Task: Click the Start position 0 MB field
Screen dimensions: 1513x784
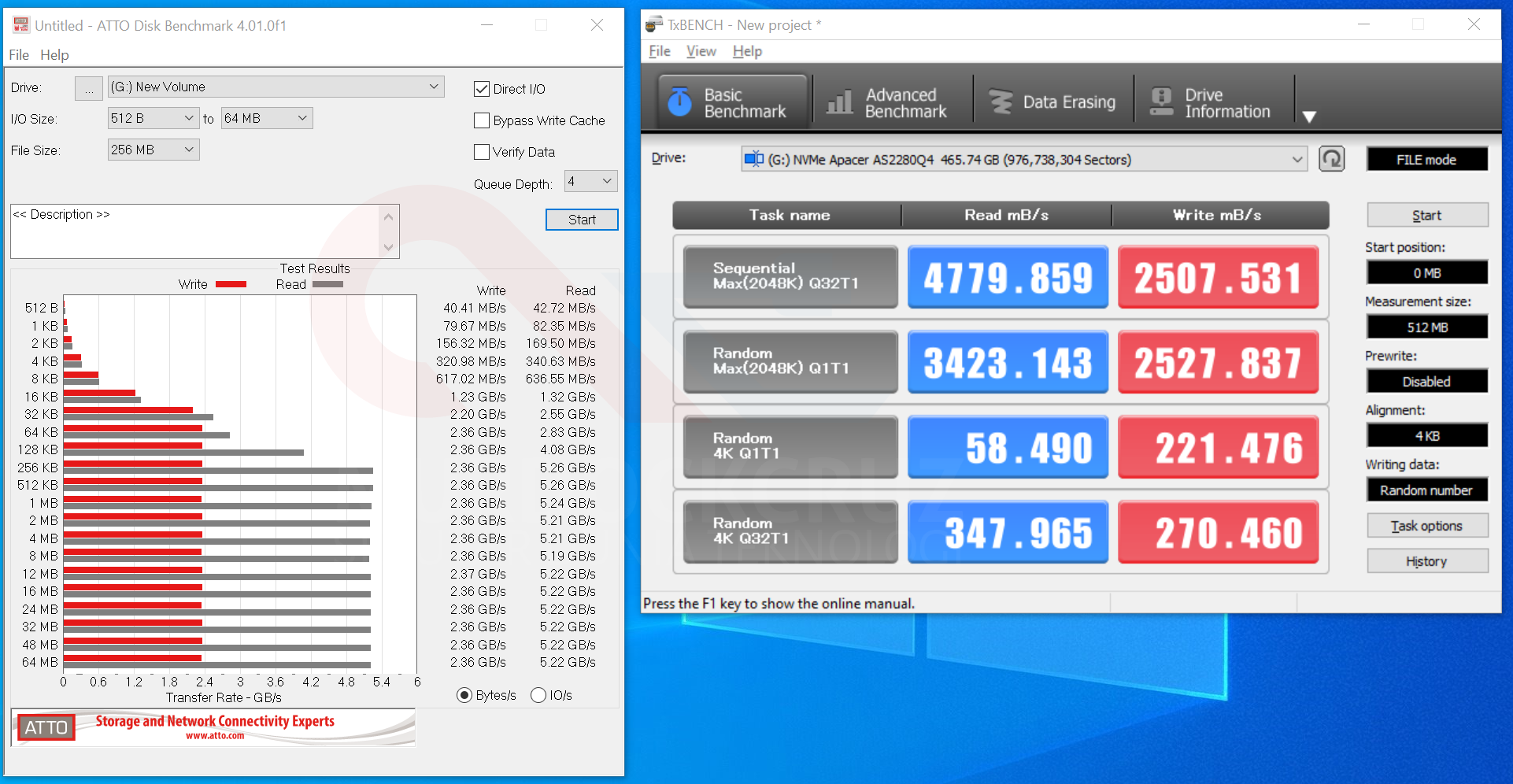Action: point(1427,272)
